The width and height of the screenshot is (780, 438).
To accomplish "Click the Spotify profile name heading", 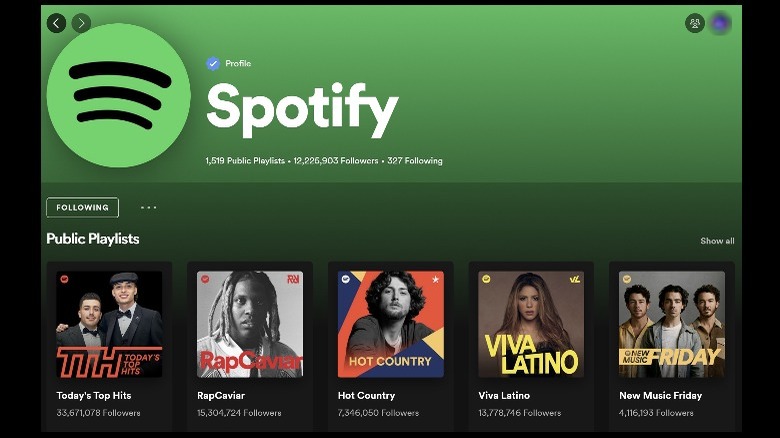I will pos(302,110).
